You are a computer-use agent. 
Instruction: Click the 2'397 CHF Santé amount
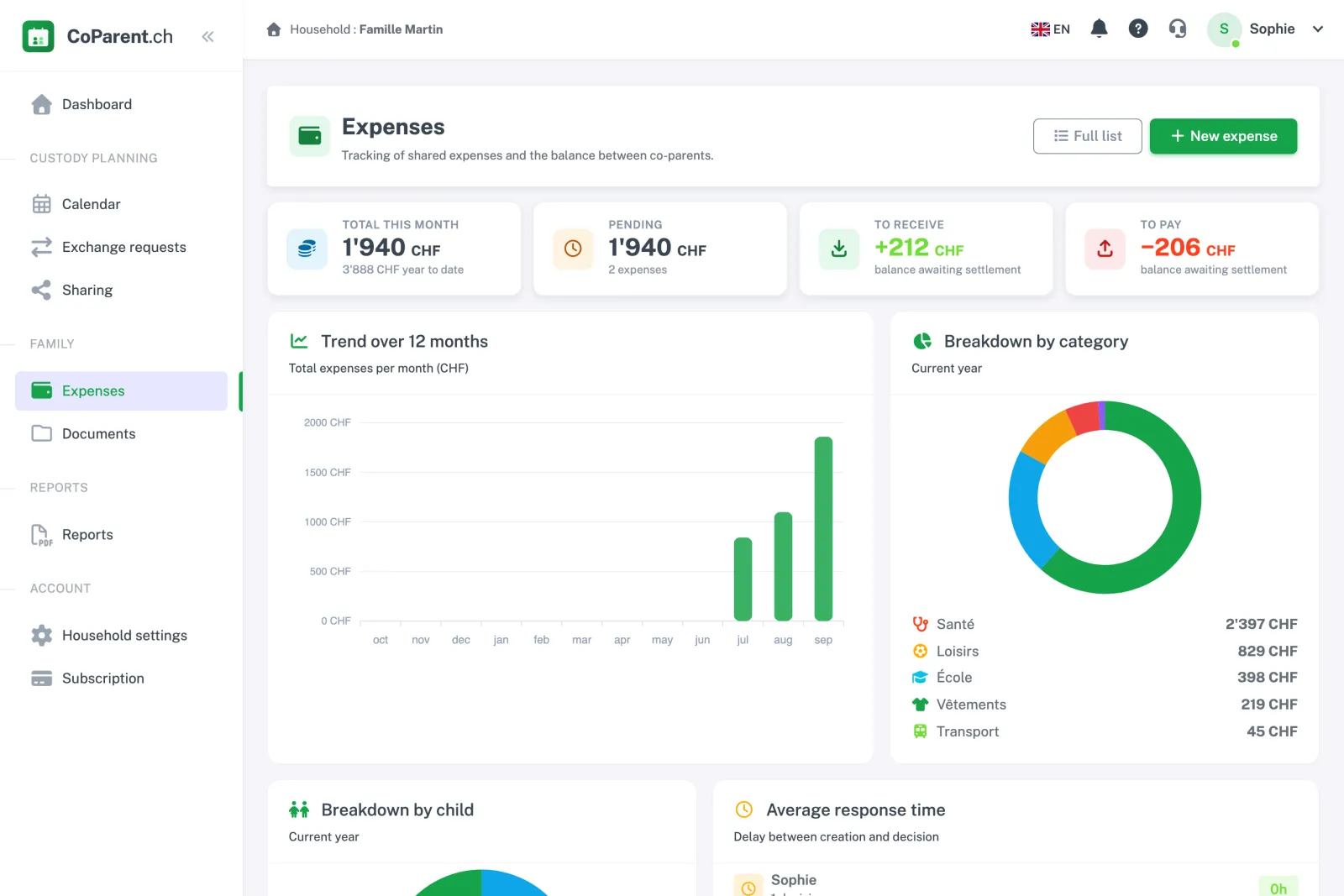click(x=1261, y=624)
